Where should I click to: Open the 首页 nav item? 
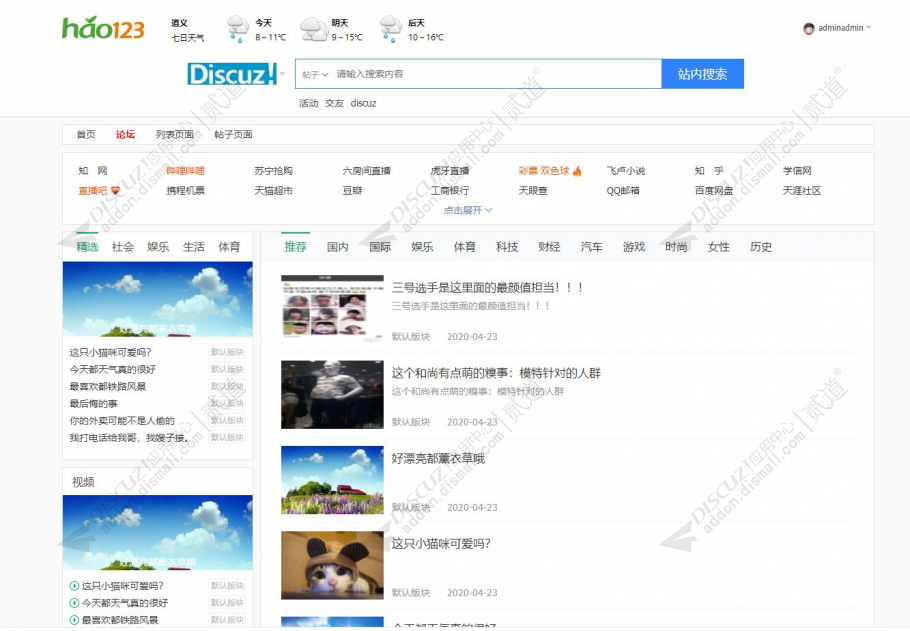[x=86, y=135]
